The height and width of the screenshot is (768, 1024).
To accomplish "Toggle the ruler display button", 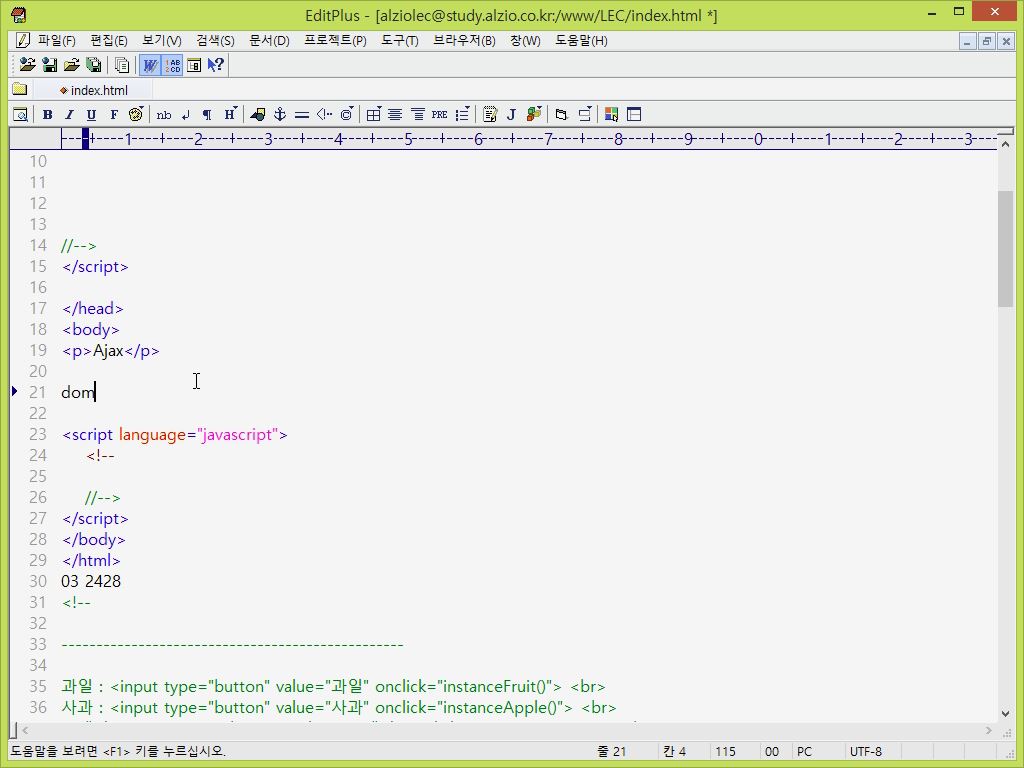I will [x=194, y=65].
